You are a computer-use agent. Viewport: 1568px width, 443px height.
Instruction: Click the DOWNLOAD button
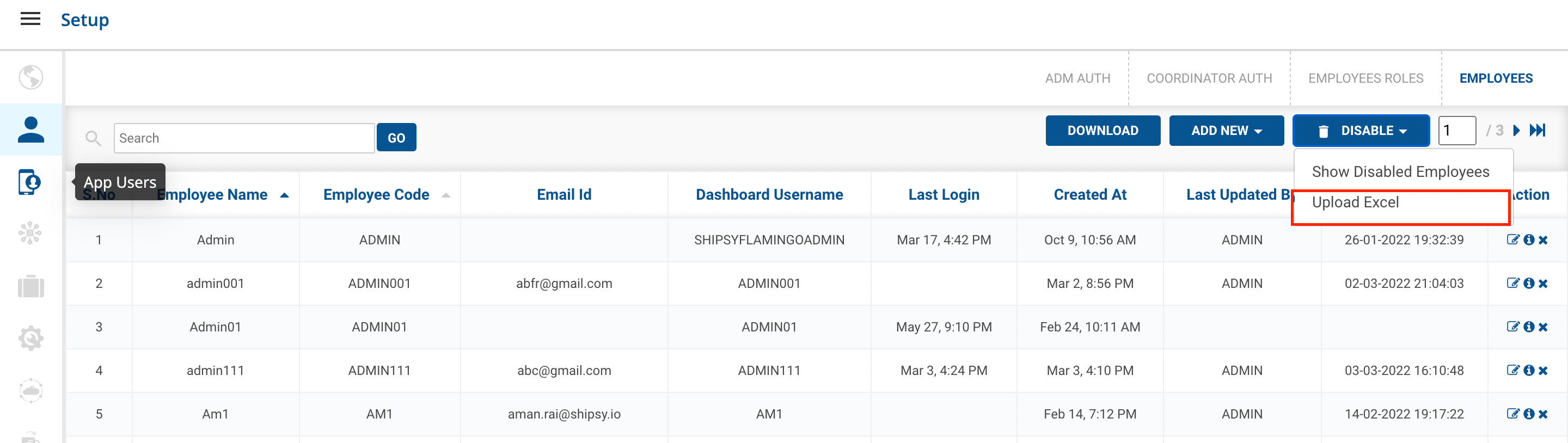tap(1102, 131)
